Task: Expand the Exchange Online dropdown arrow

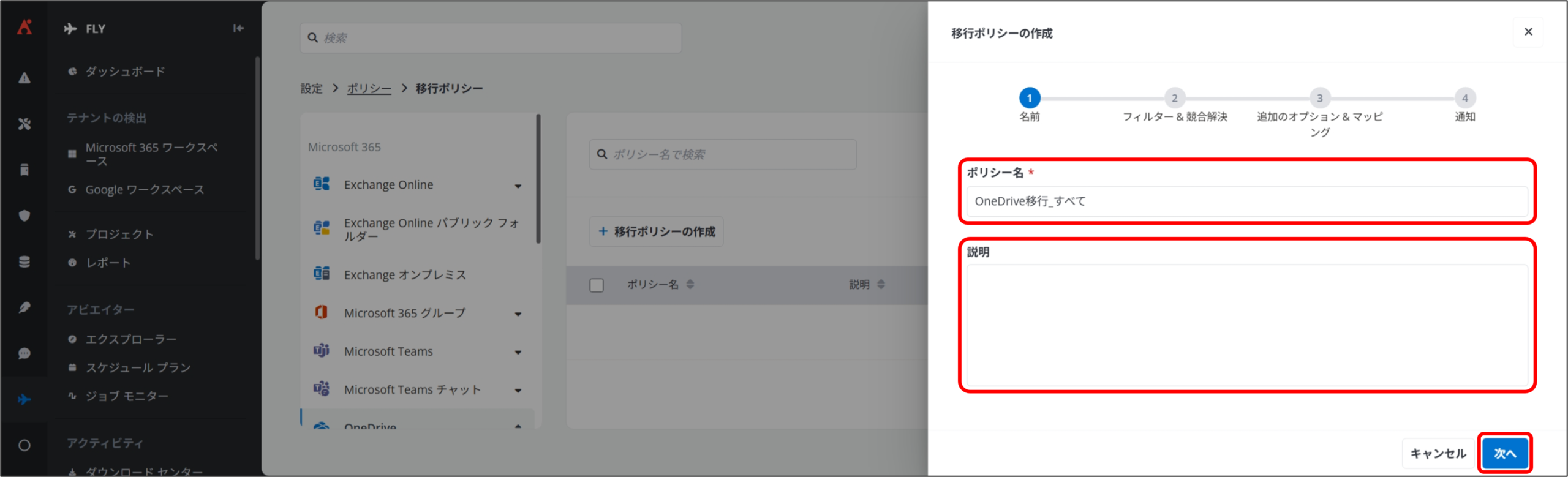Action: [518, 186]
